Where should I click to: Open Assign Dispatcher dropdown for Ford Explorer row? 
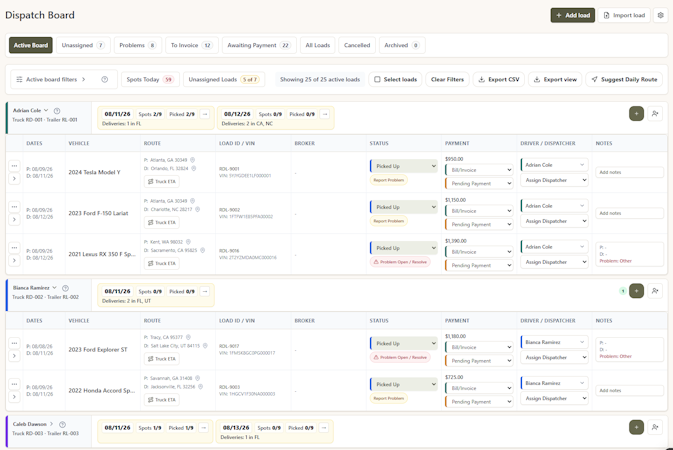pyautogui.click(x=554, y=357)
